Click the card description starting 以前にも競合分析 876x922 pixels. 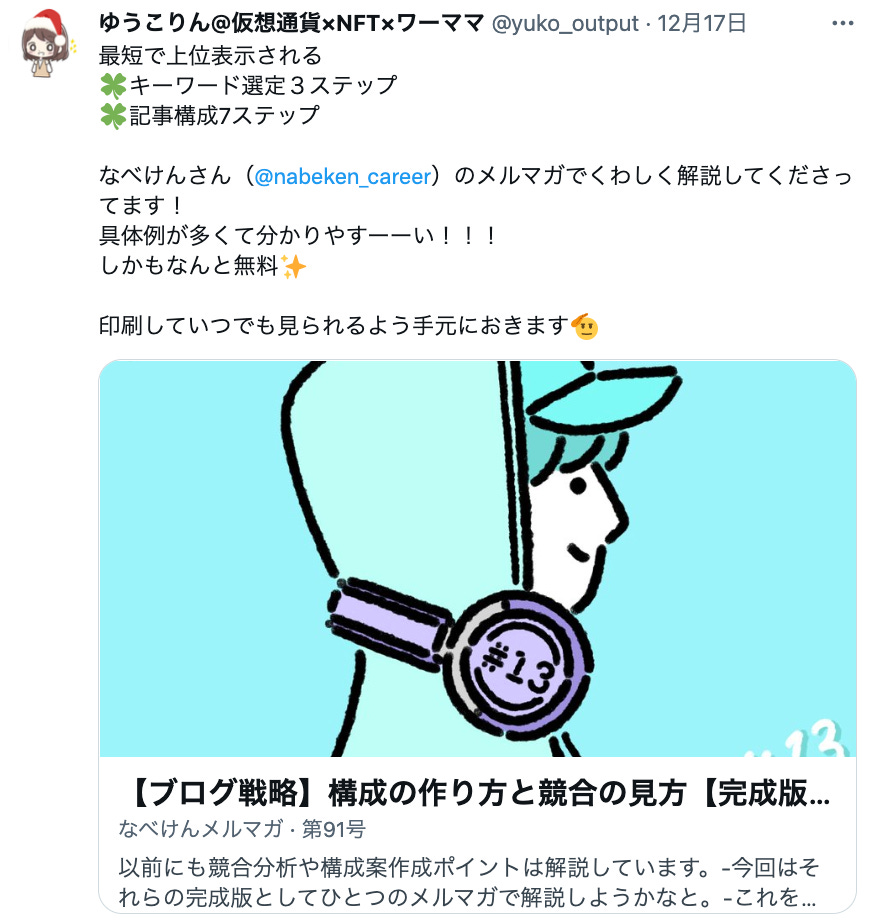469,882
